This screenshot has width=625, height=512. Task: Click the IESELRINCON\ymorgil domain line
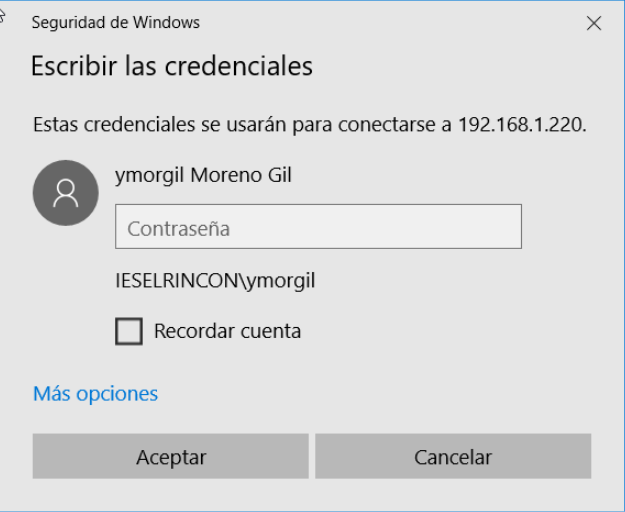pyautogui.click(x=215, y=281)
